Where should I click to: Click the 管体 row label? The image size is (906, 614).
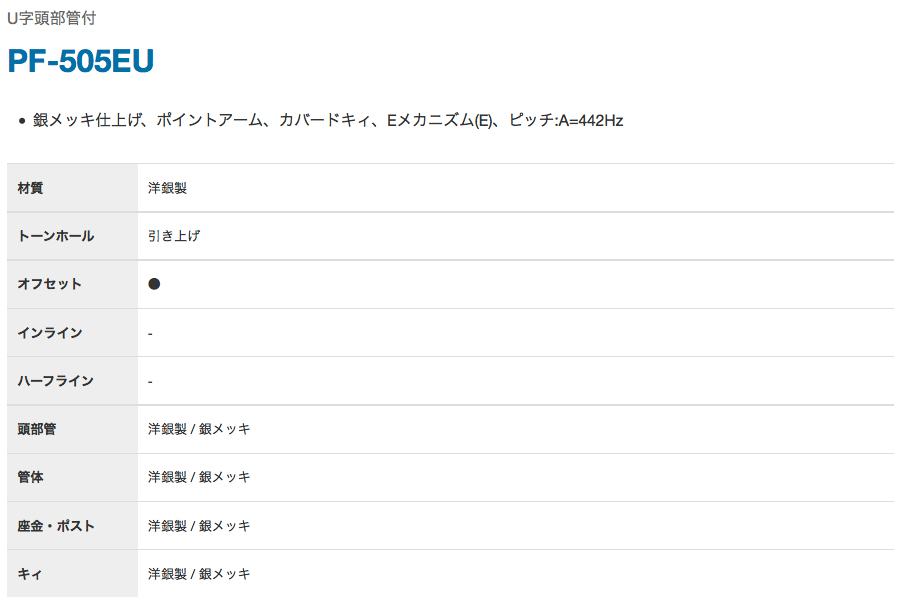tap(31, 477)
